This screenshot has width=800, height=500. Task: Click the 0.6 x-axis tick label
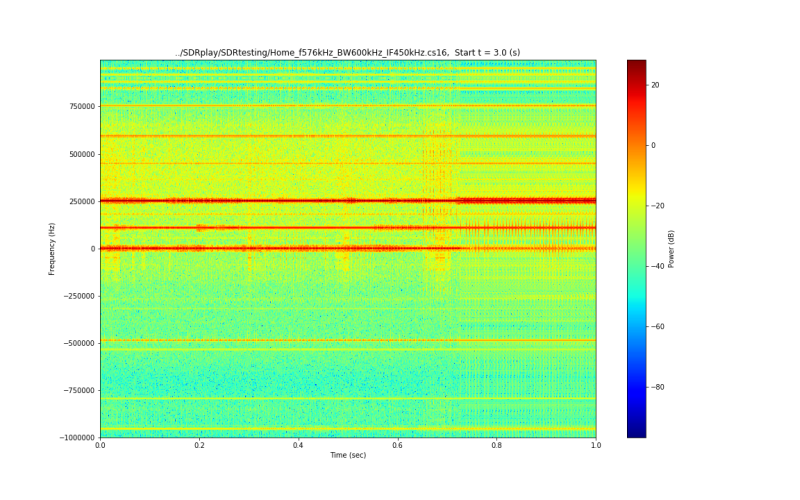[x=397, y=445]
